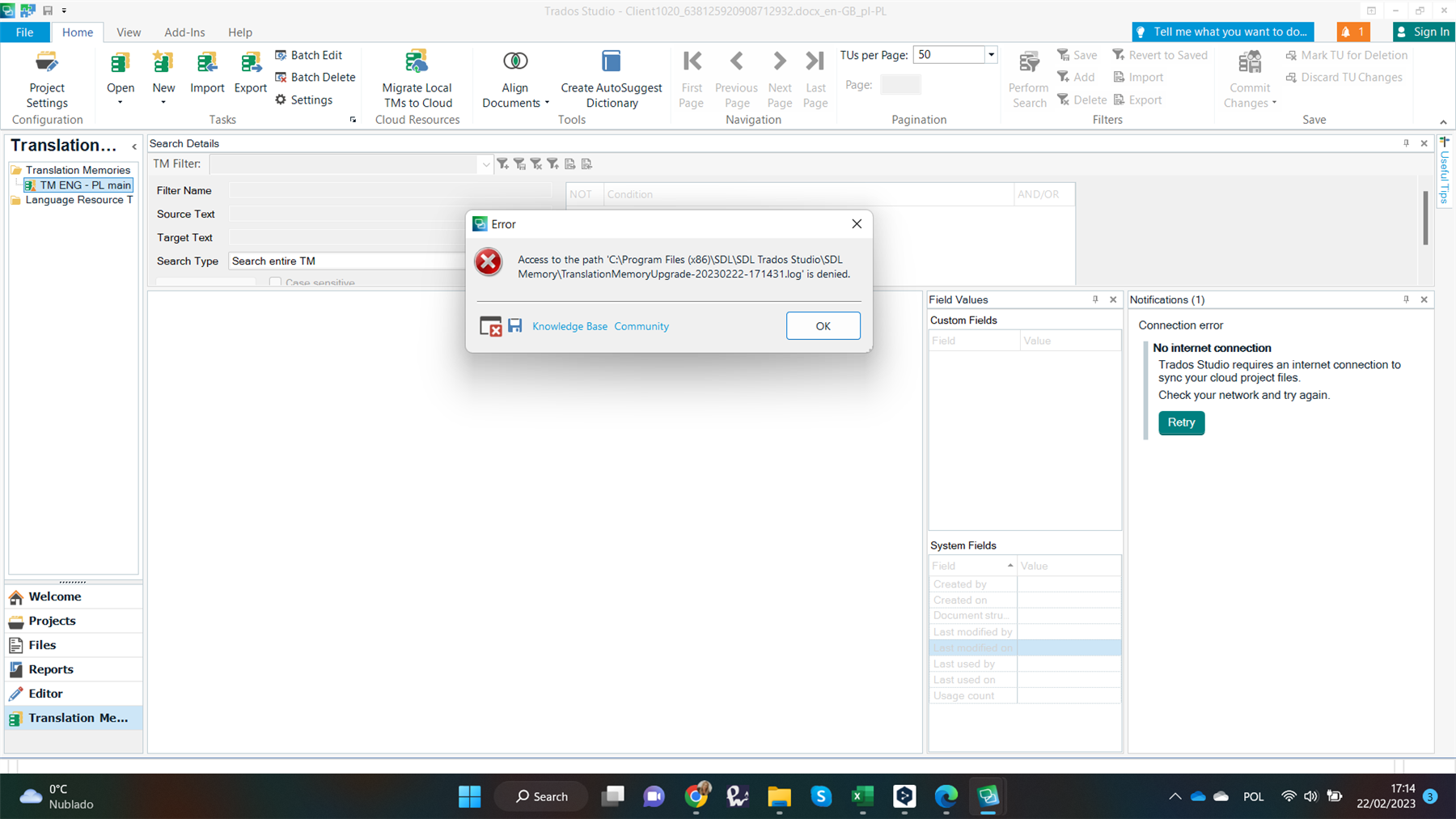Open the notifications bell indicator
The width and height of the screenshot is (1456, 819).
[x=1353, y=32]
